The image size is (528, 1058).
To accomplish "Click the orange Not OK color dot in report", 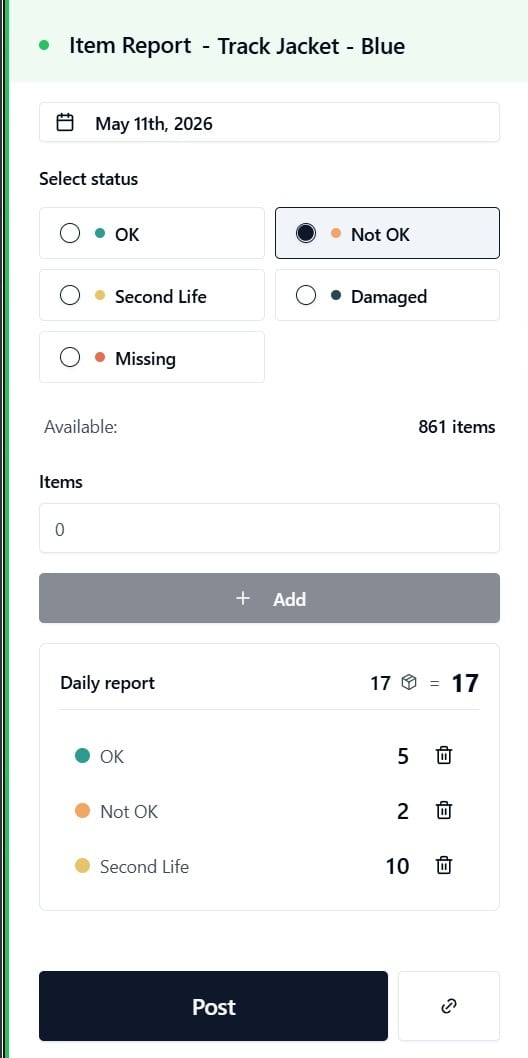I will 82,810.
